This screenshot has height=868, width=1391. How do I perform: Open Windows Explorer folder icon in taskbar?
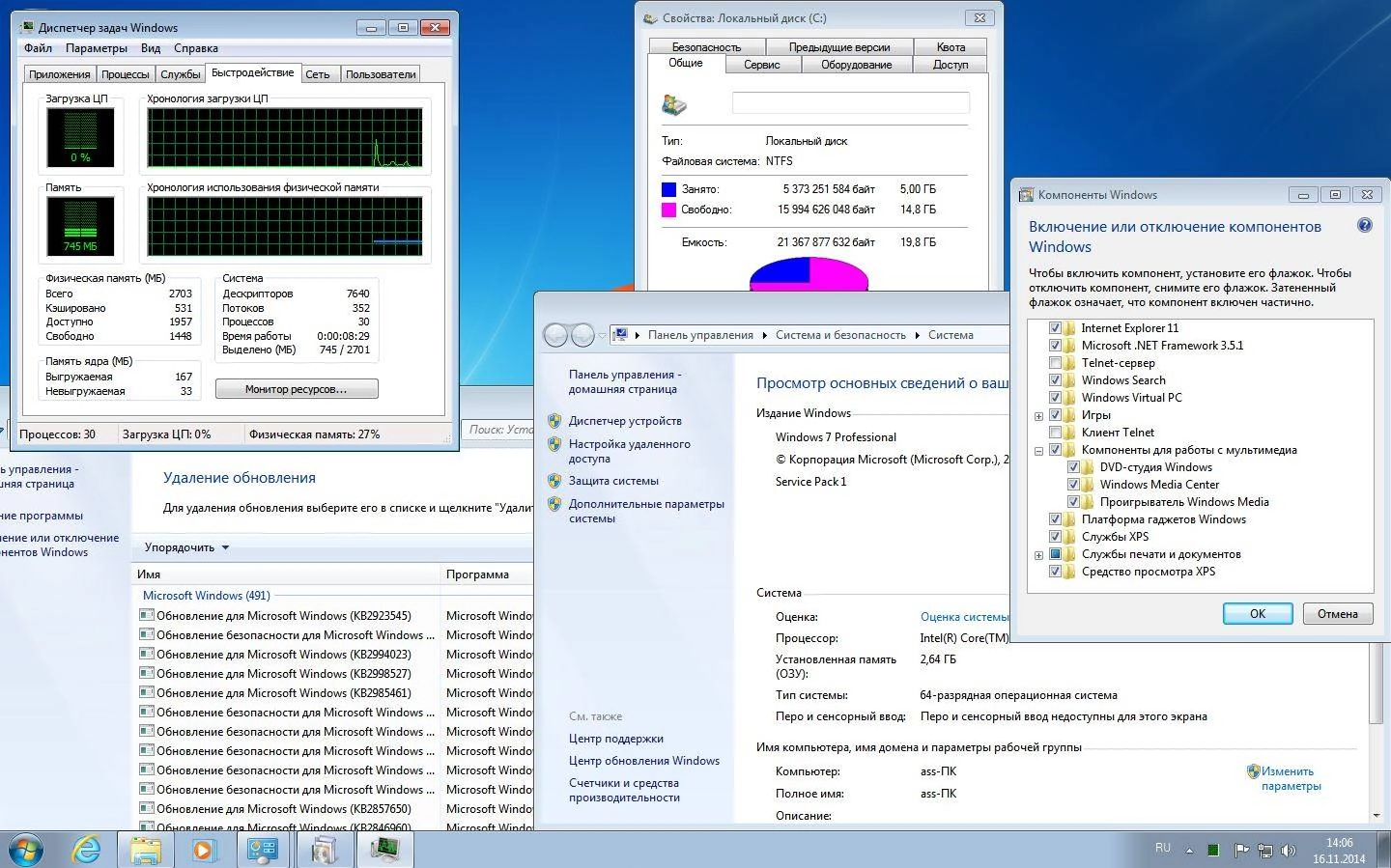point(145,850)
